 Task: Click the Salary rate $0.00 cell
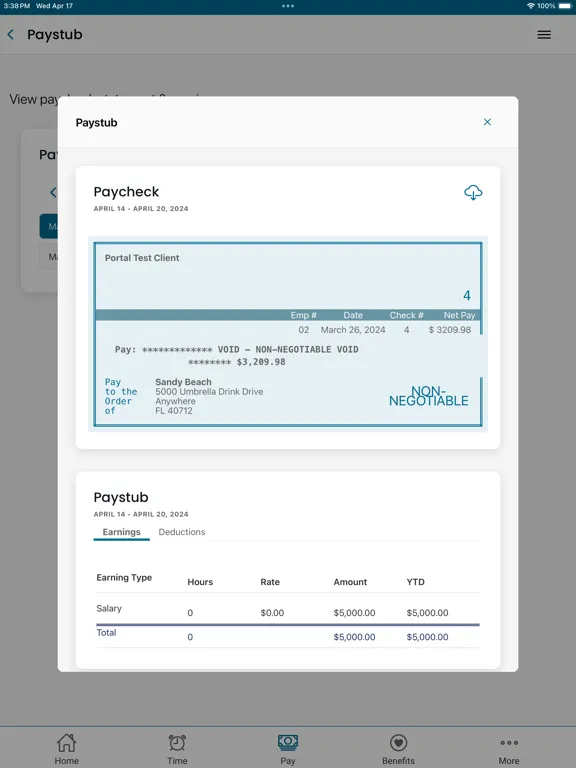(x=272, y=613)
